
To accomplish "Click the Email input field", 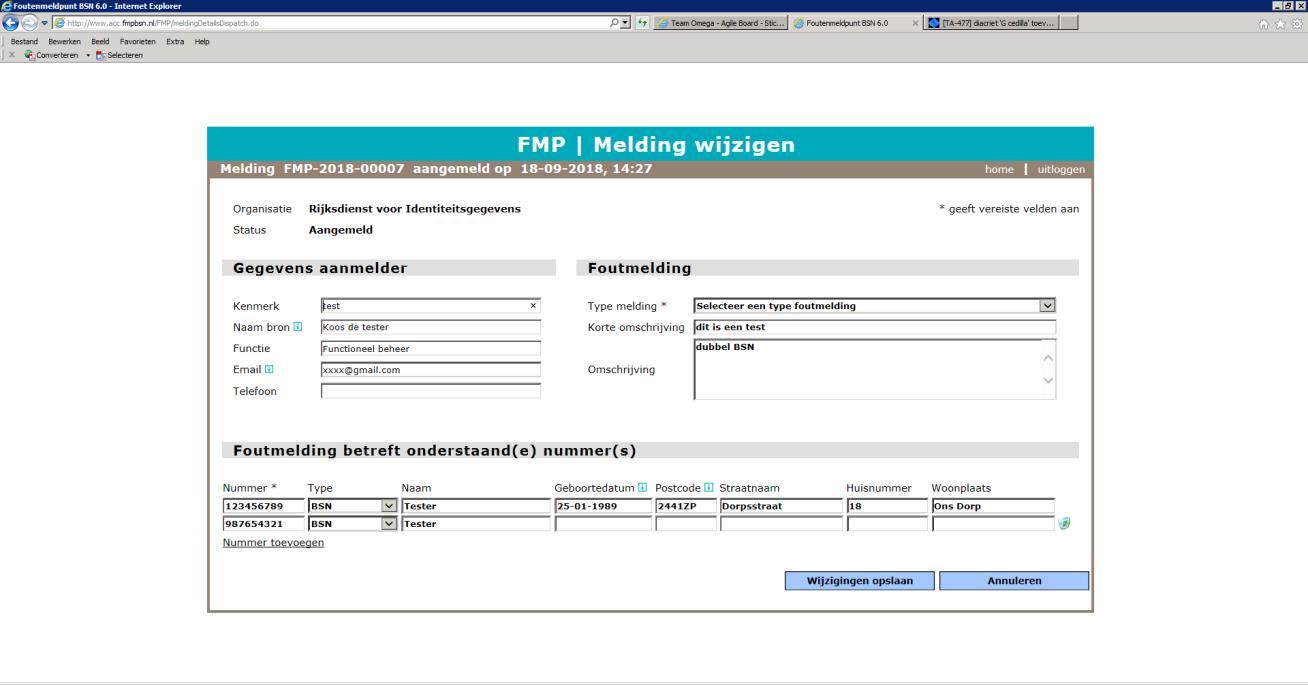I will (x=430, y=369).
